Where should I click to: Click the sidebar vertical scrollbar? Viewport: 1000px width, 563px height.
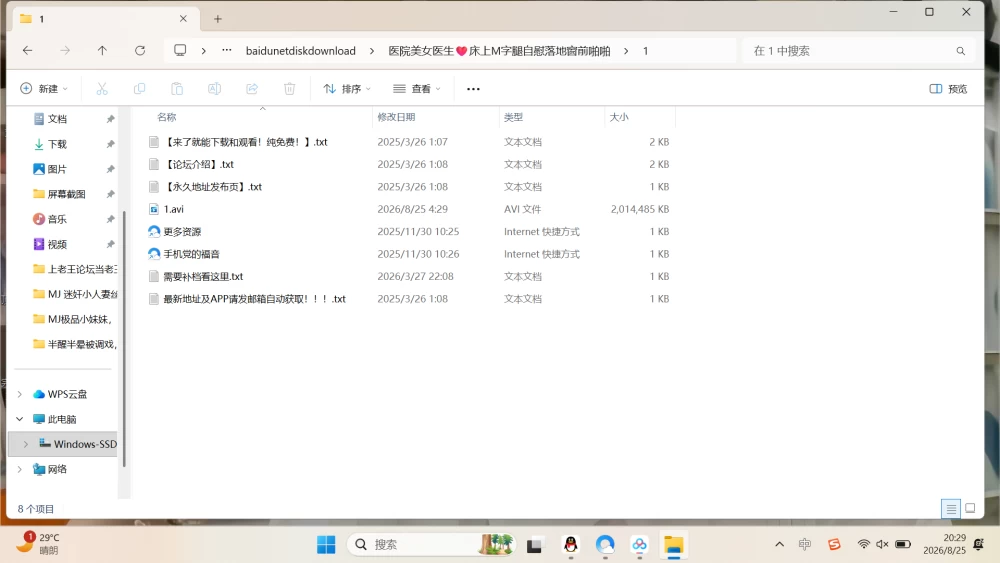click(x=124, y=338)
